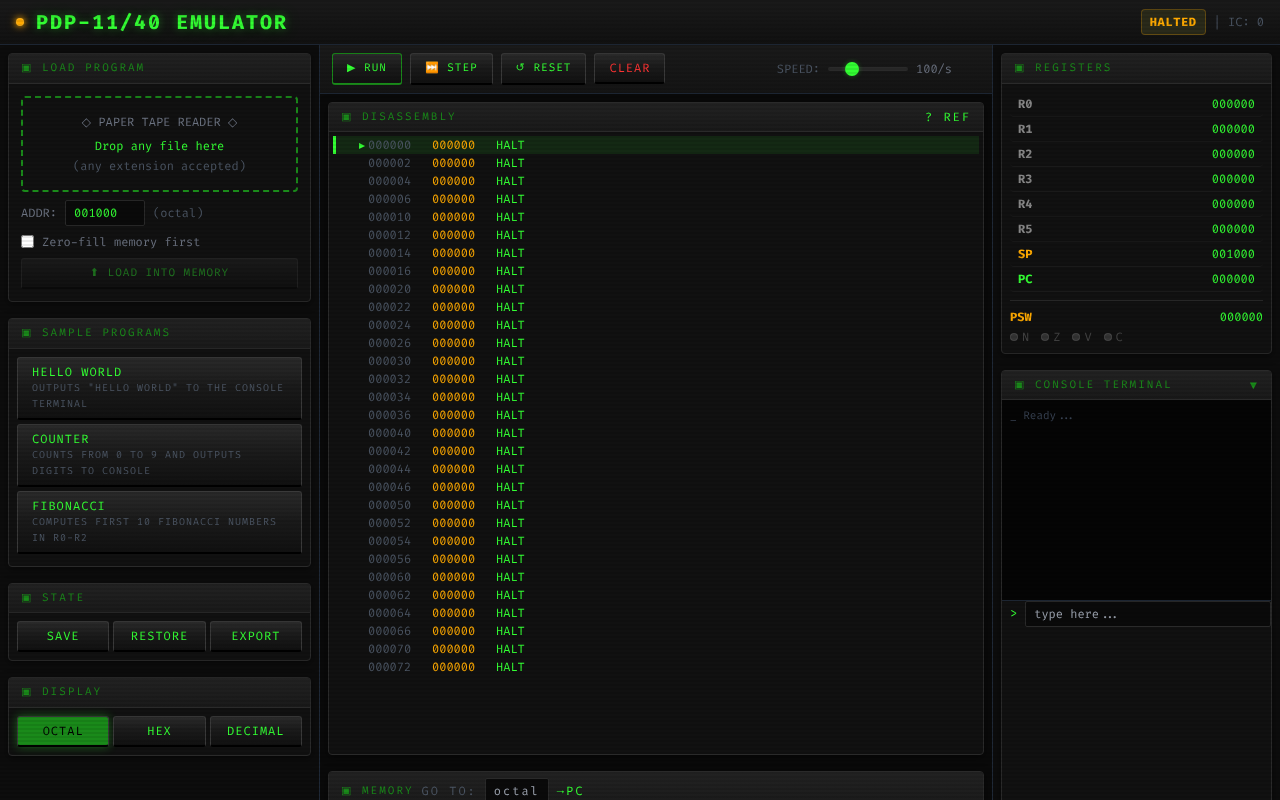Click the PC register value
This screenshot has width=1280, height=800.
point(1233,279)
